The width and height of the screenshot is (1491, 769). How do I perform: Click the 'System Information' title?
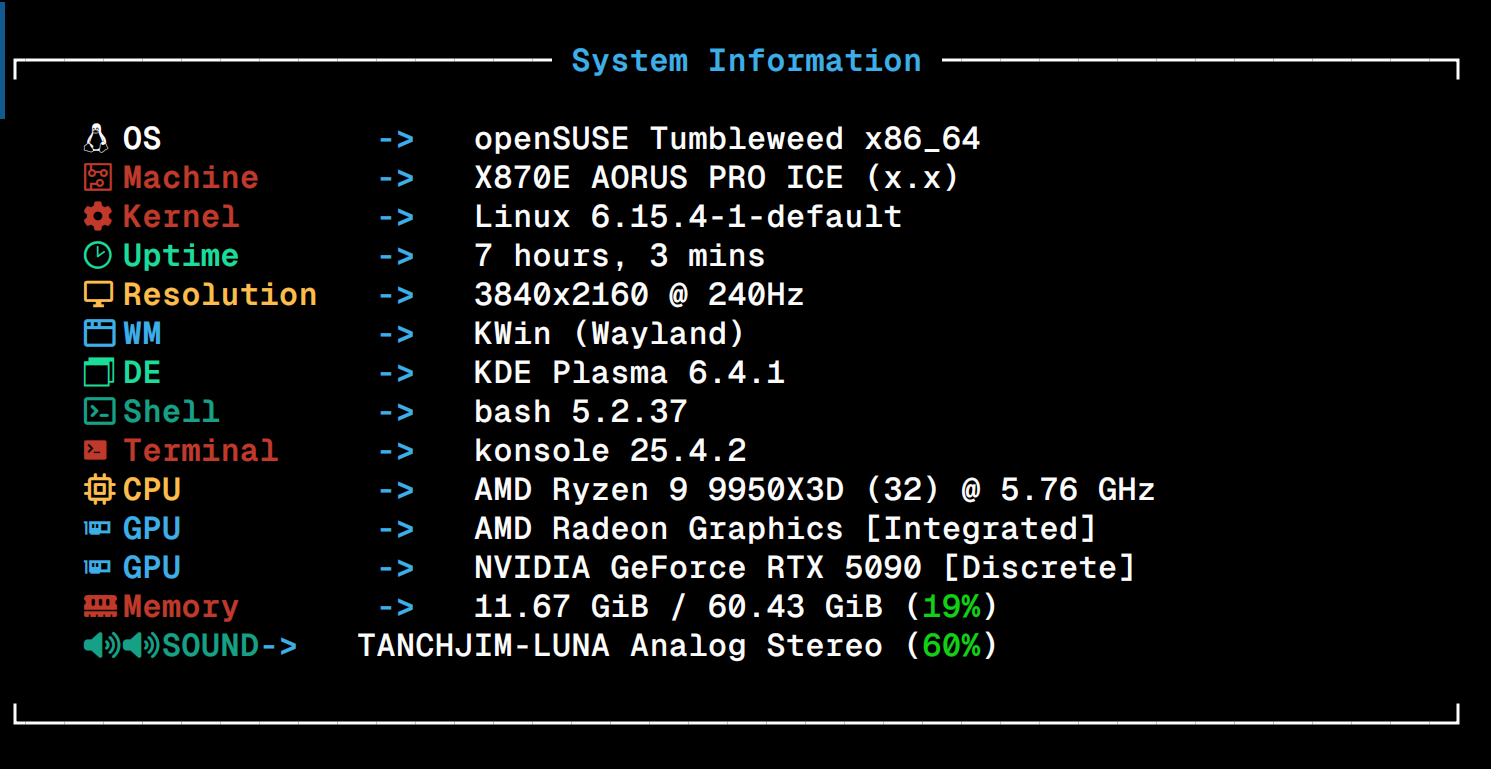coord(746,60)
